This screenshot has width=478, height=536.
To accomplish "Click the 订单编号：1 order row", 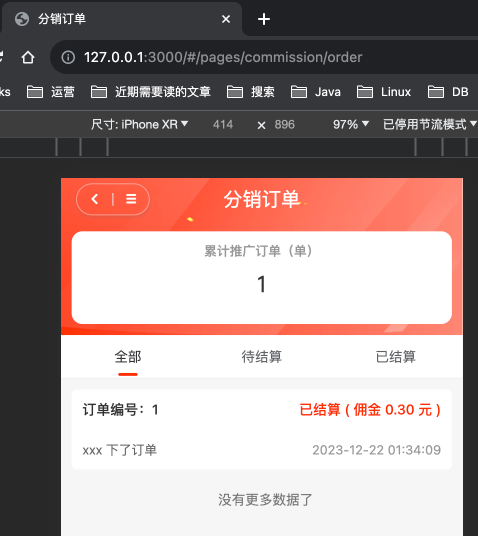I will (x=262, y=429).
